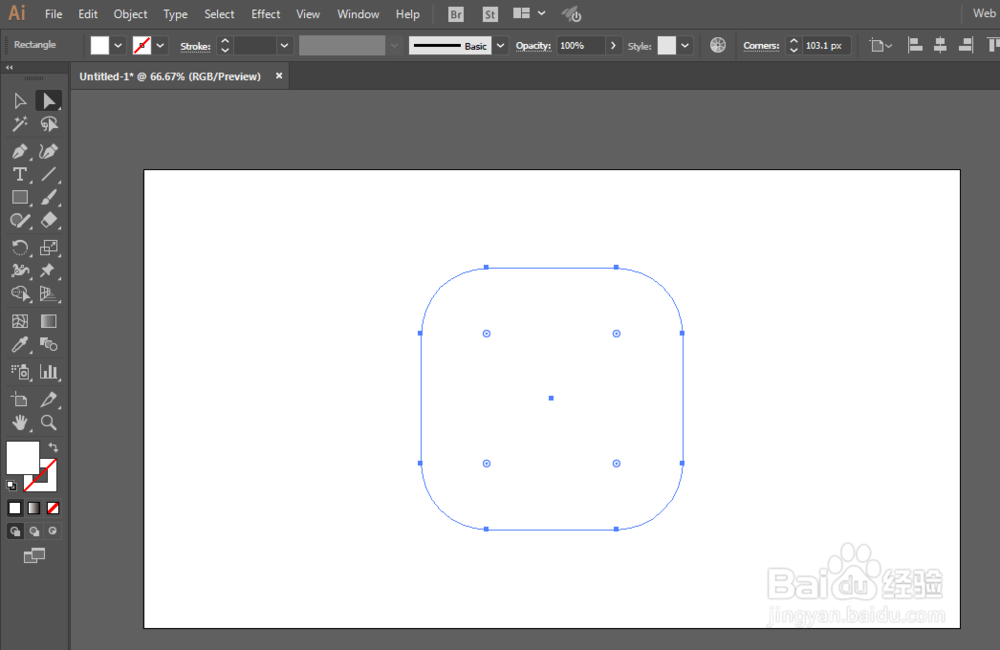Switch to Draw Behind mode

click(x=34, y=531)
